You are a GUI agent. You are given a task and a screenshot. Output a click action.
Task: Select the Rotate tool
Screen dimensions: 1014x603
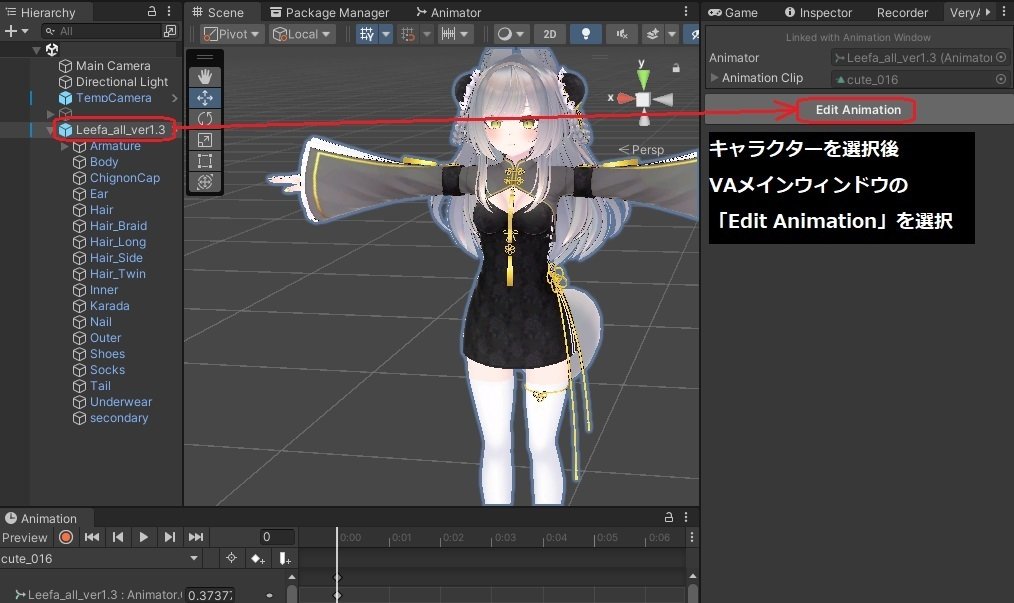(204, 118)
